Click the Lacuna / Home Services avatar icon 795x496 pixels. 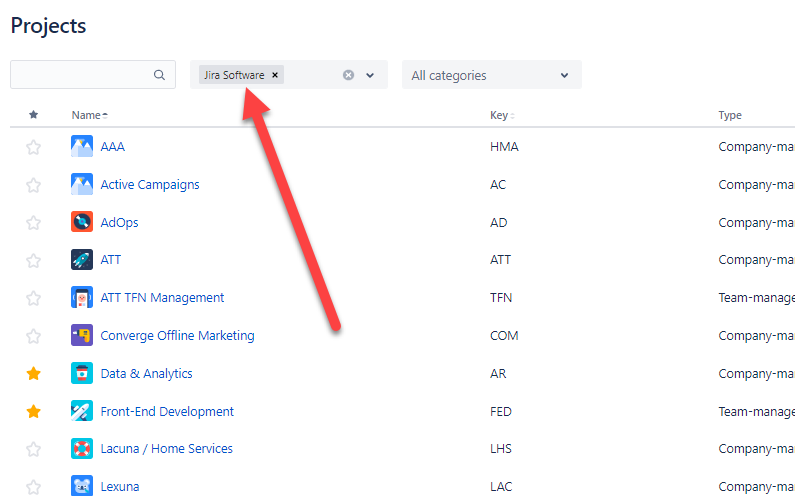(82, 449)
